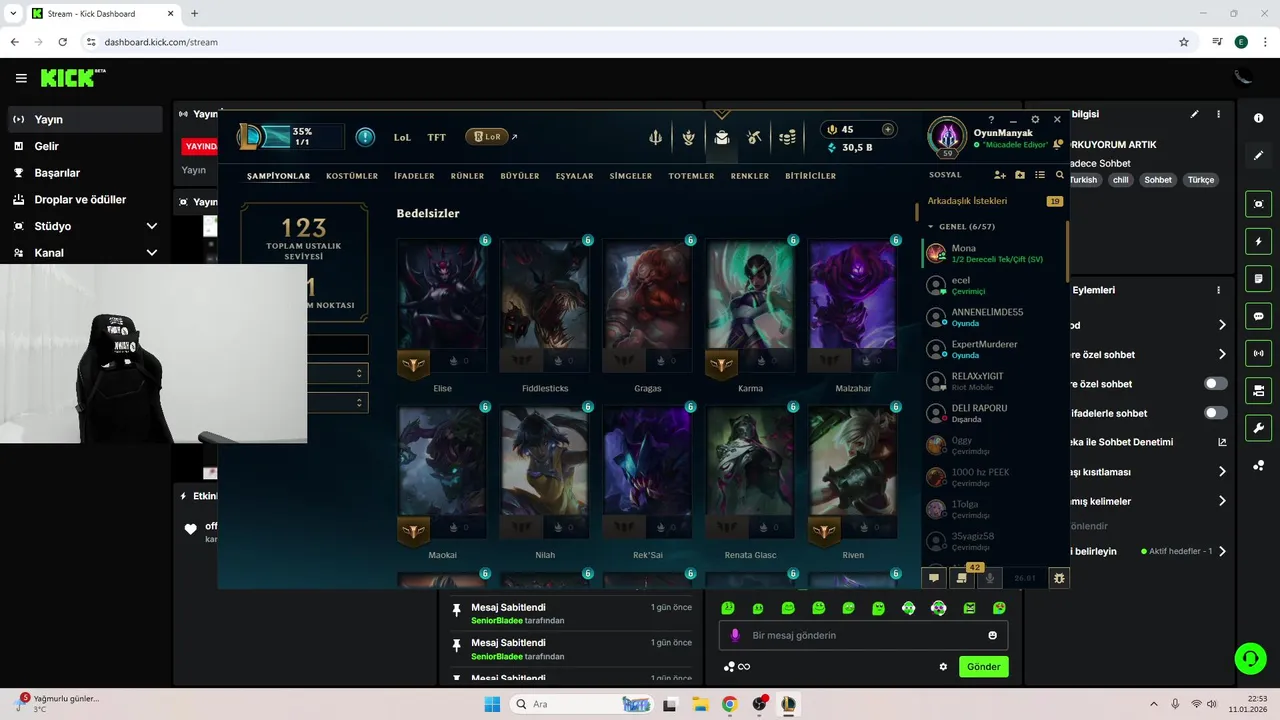
Task: Open the League Collection backpack icon
Action: [x=722, y=137]
